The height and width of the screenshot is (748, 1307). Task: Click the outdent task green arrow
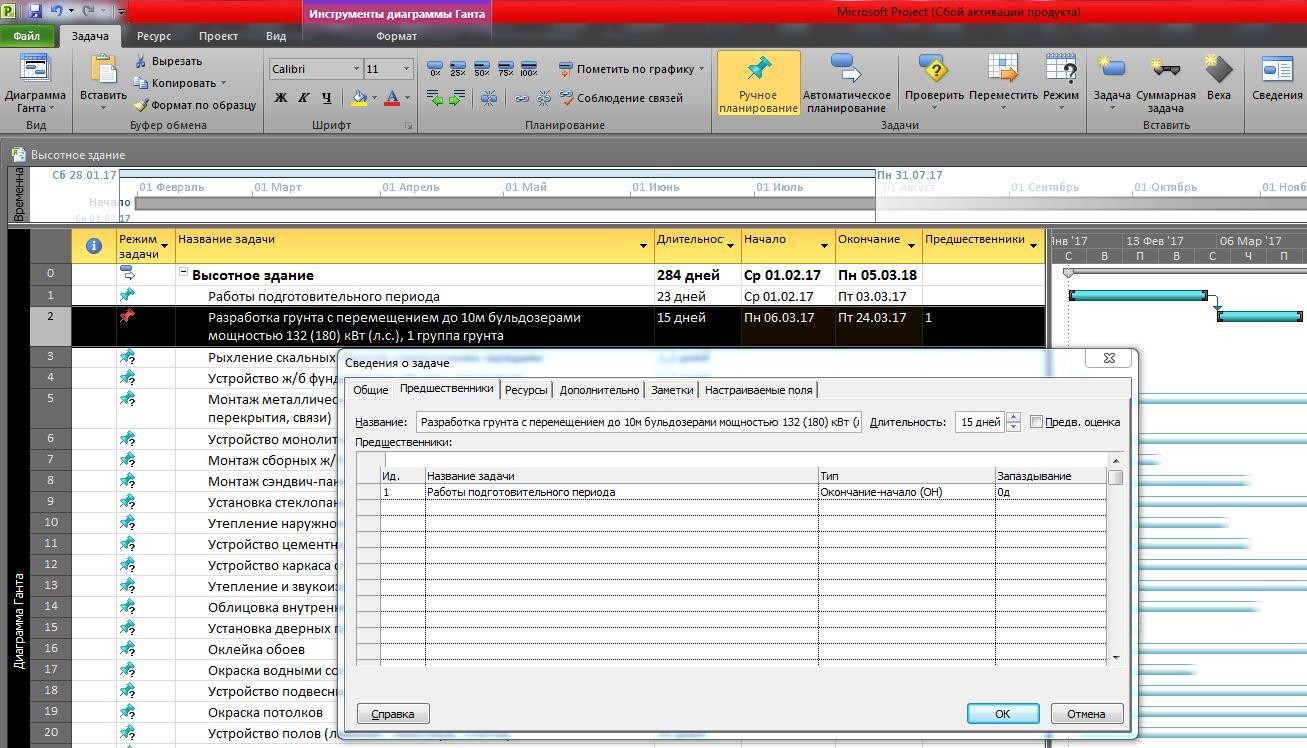click(435, 98)
